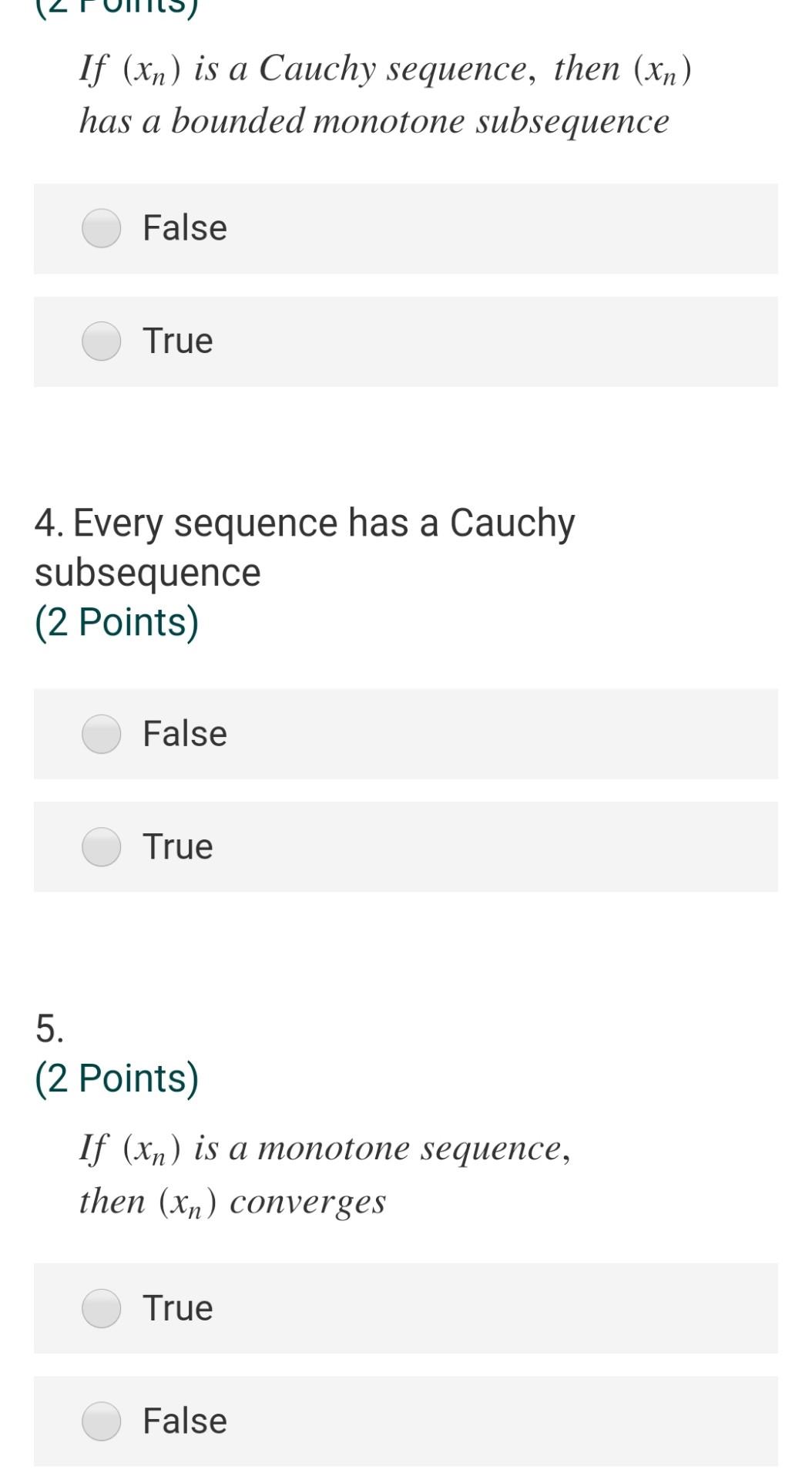The height and width of the screenshot is (1480, 812).
Task: Select False for the Cauchy bounded monotone subsequence question
Action: [101, 228]
